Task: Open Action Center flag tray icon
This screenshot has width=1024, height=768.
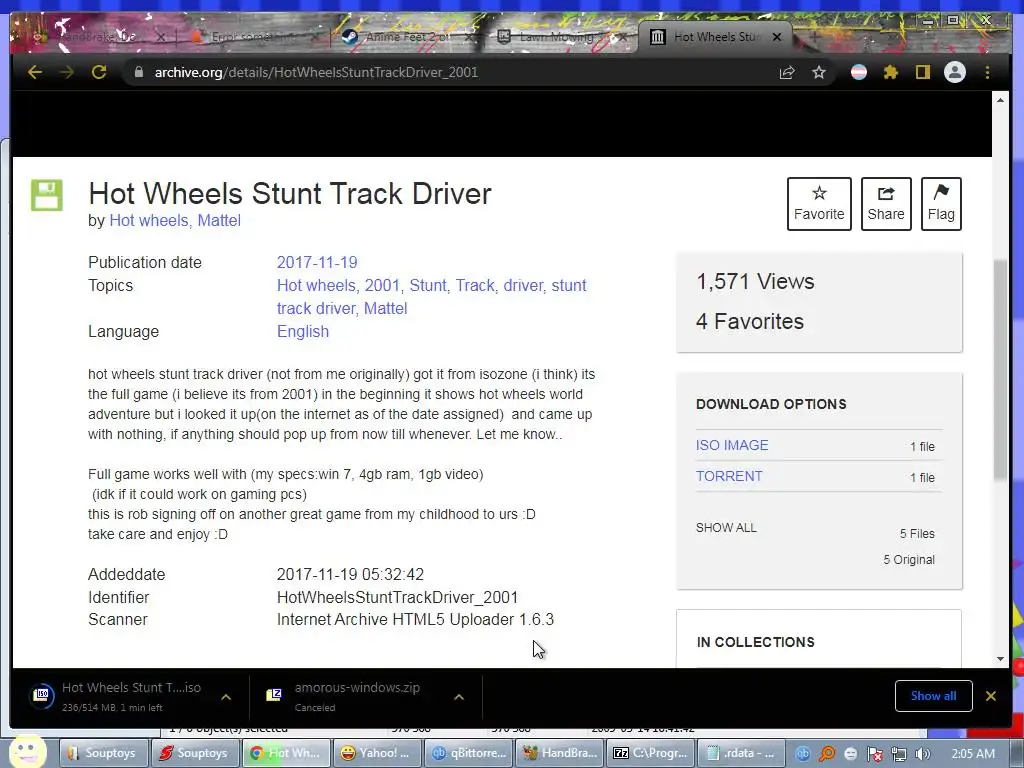Action: [875, 754]
